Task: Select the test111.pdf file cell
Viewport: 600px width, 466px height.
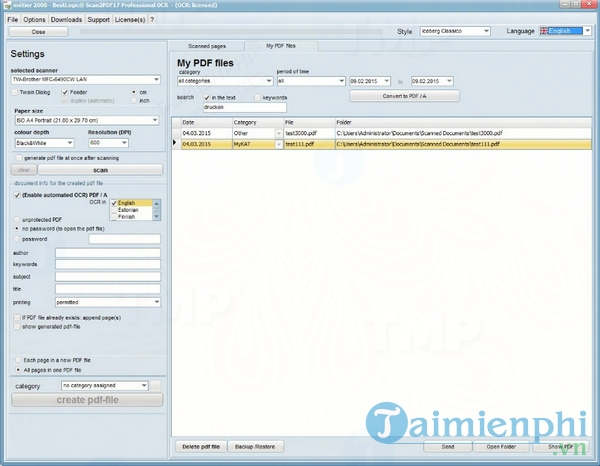Action: click(x=309, y=144)
